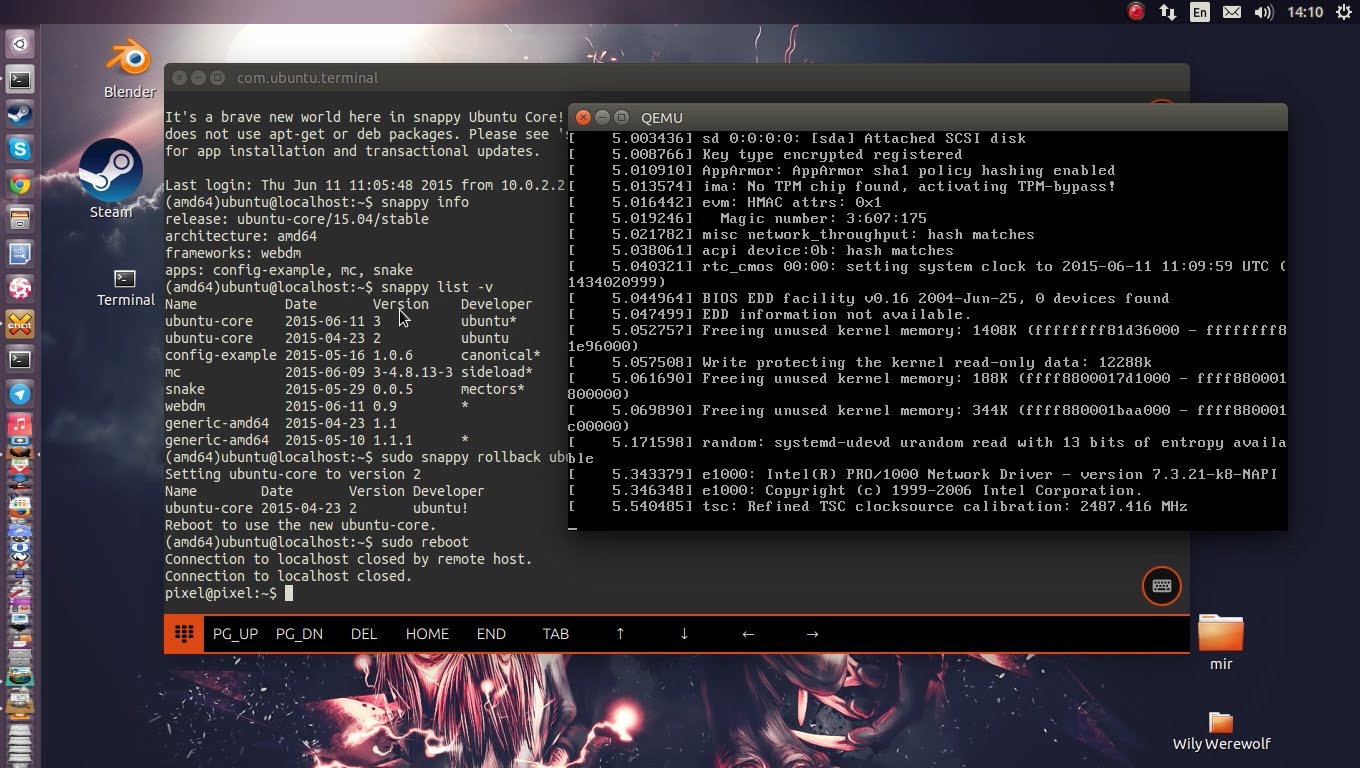Expand the En keyboard layout indicator
Image resolution: width=1360 pixels, height=768 pixels.
pos(1199,12)
